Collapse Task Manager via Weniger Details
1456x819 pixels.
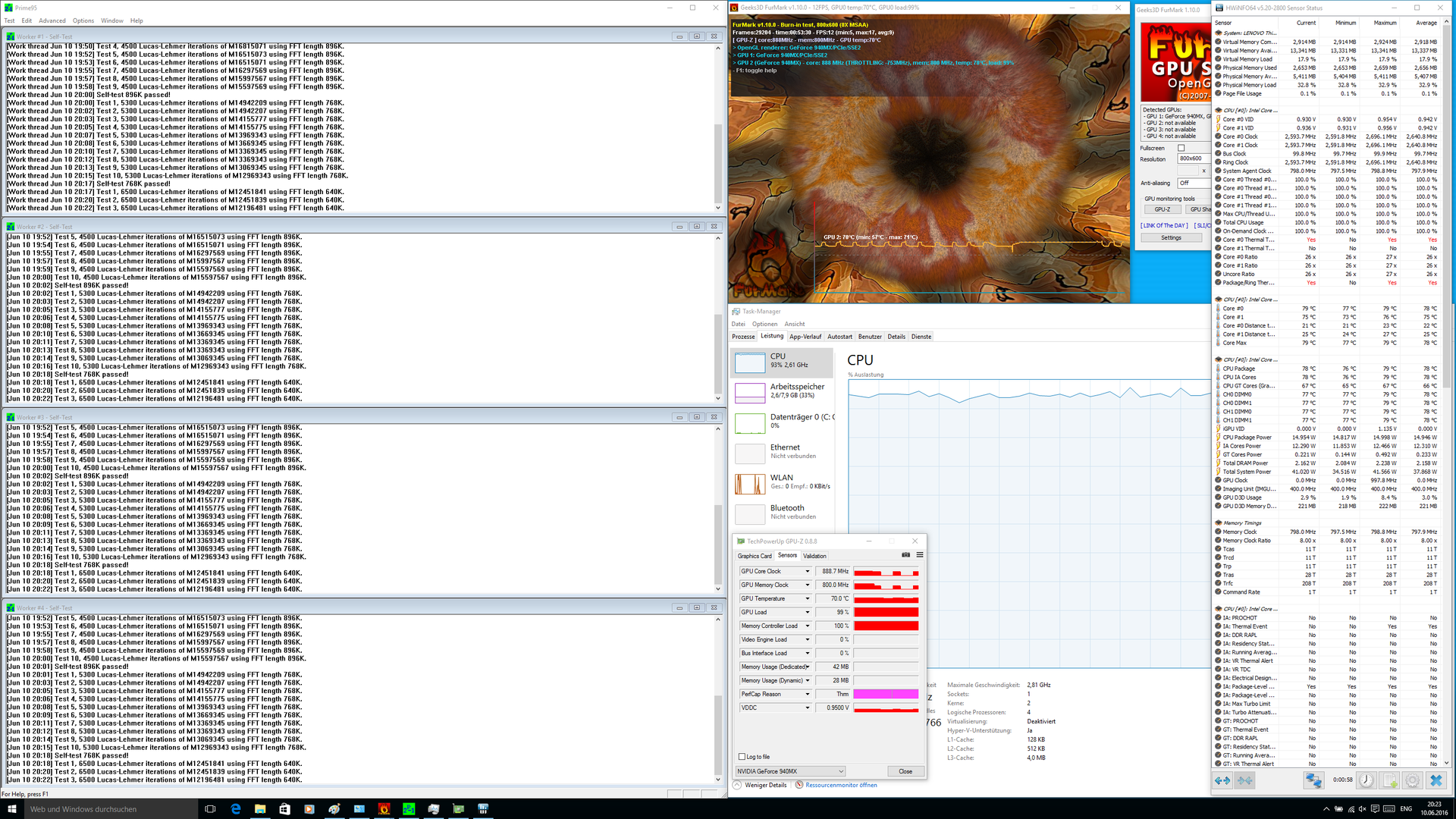click(765, 785)
